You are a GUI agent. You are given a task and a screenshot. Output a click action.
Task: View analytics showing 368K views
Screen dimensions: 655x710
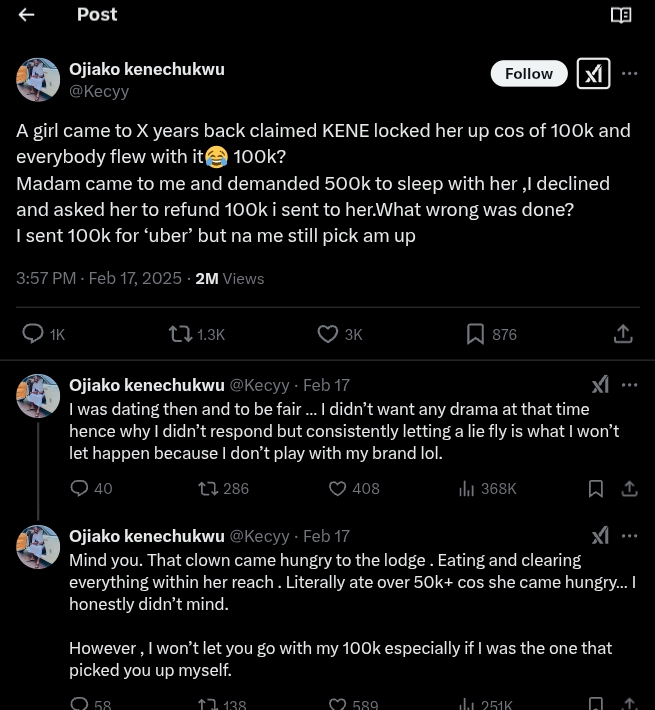(x=467, y=489)
